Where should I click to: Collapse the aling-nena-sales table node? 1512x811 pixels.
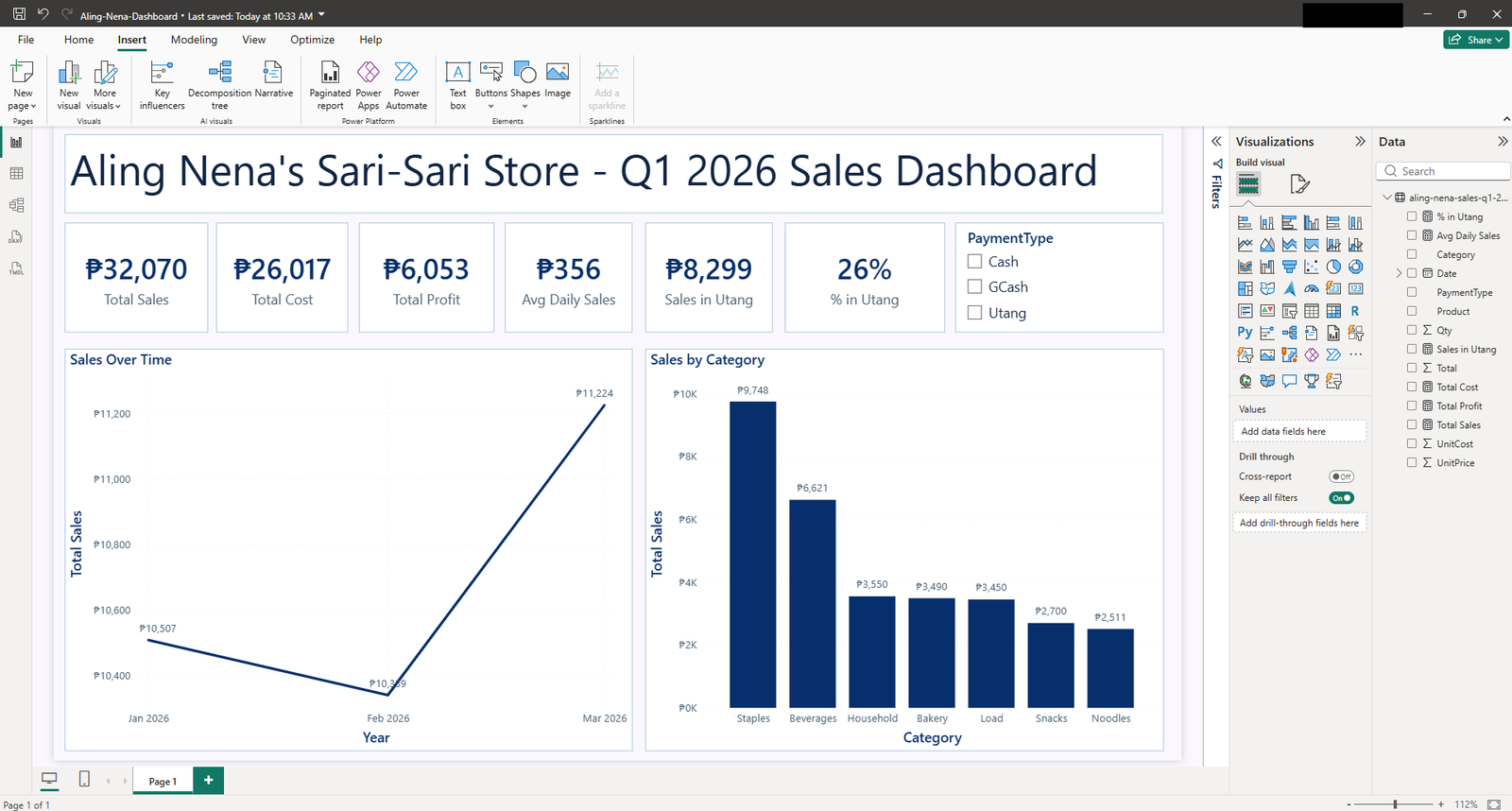click(x=1387, y=198)
